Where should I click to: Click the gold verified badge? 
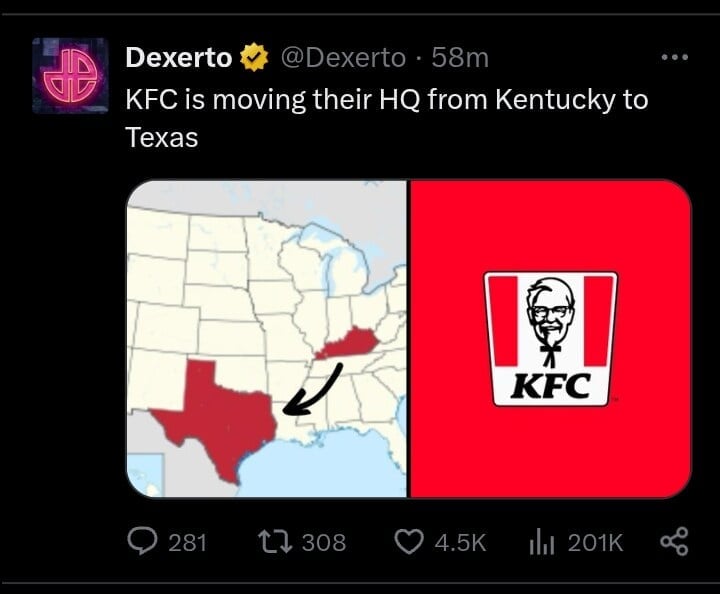point(254,59)
